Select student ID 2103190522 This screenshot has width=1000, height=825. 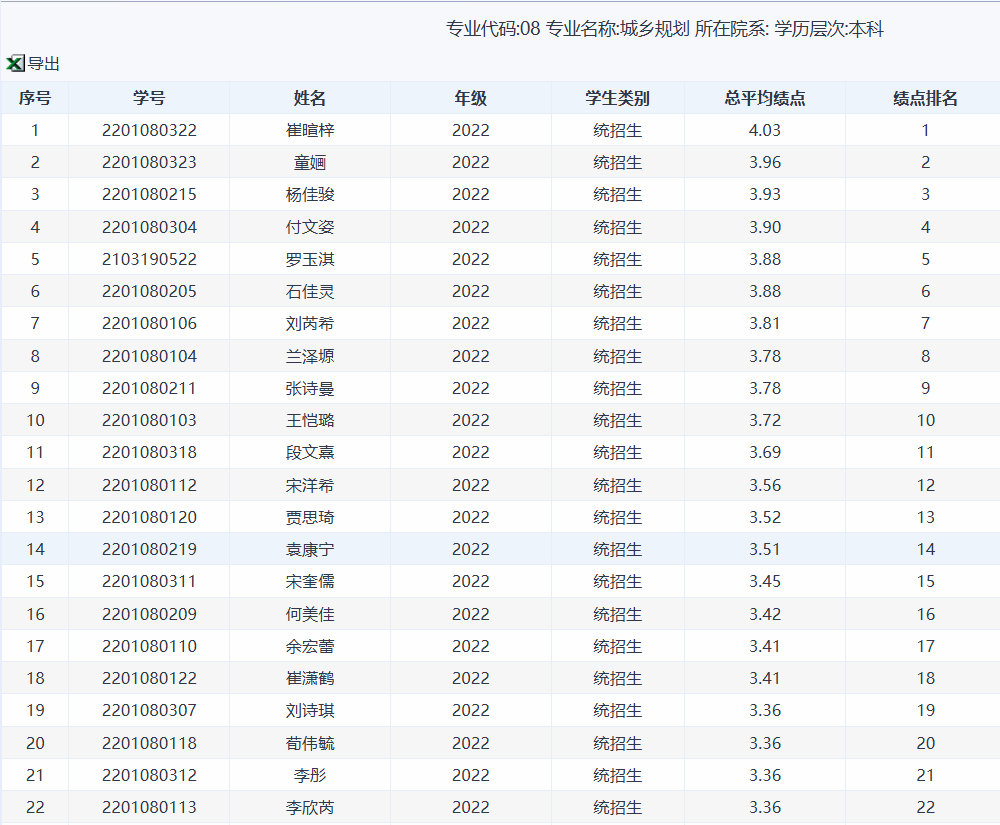click(149, 259)
